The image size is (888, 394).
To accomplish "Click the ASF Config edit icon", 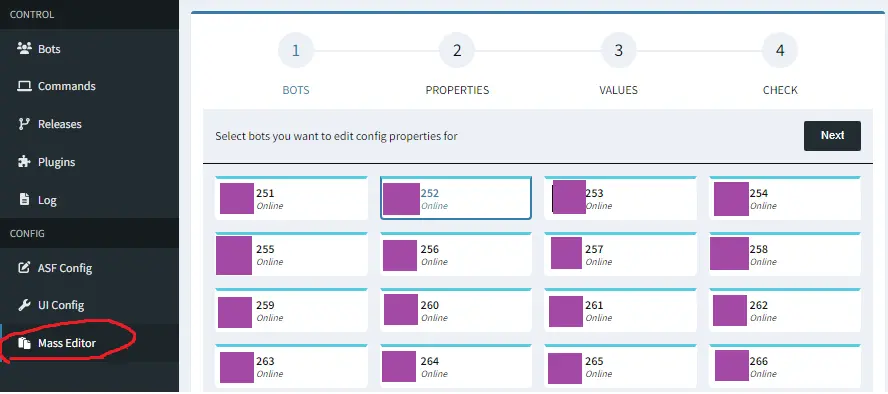I will 24,267.
